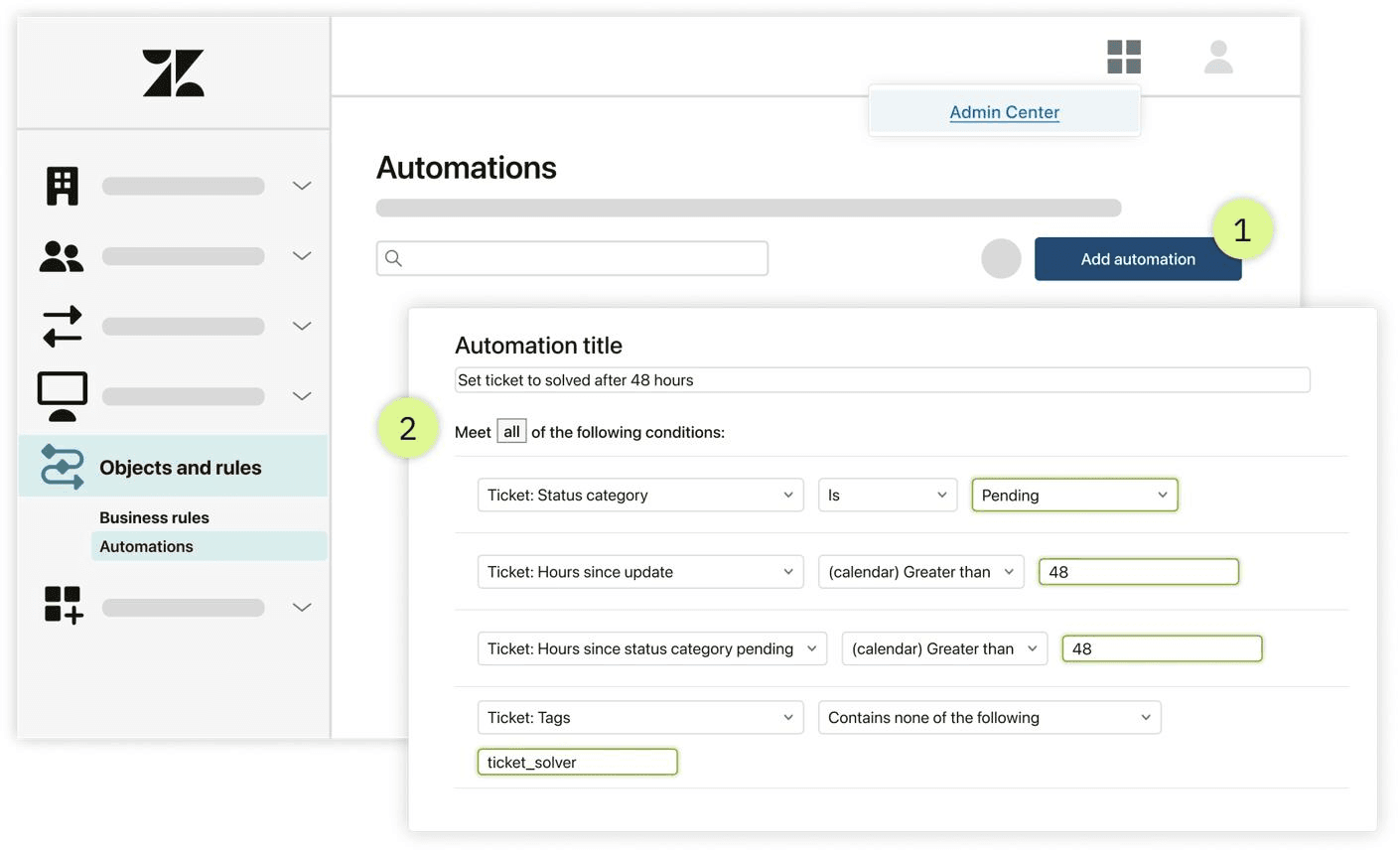The image size is (1400, 854).
Task: Click the Objects and rules icon
Action: point(63,467)
